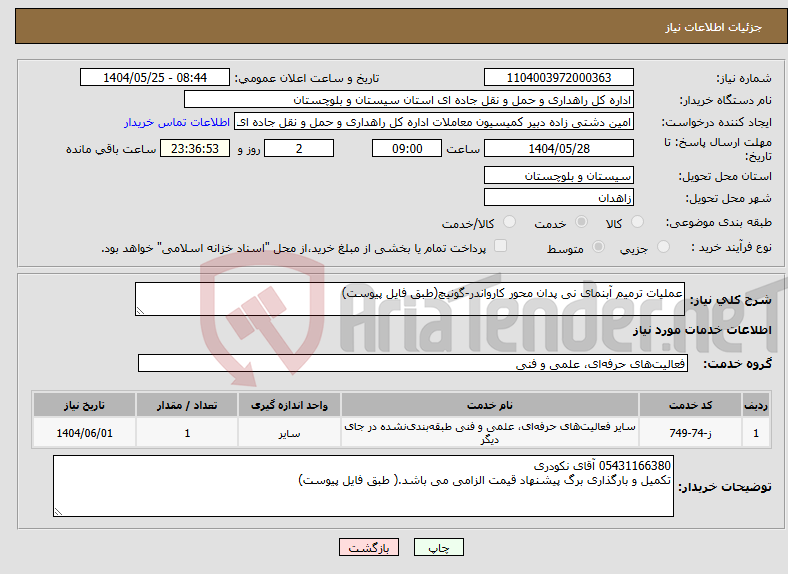Click the announcement date field 1404/05/25 - 08:44
This screenshot has height=574, width=788.
point(155,77)
